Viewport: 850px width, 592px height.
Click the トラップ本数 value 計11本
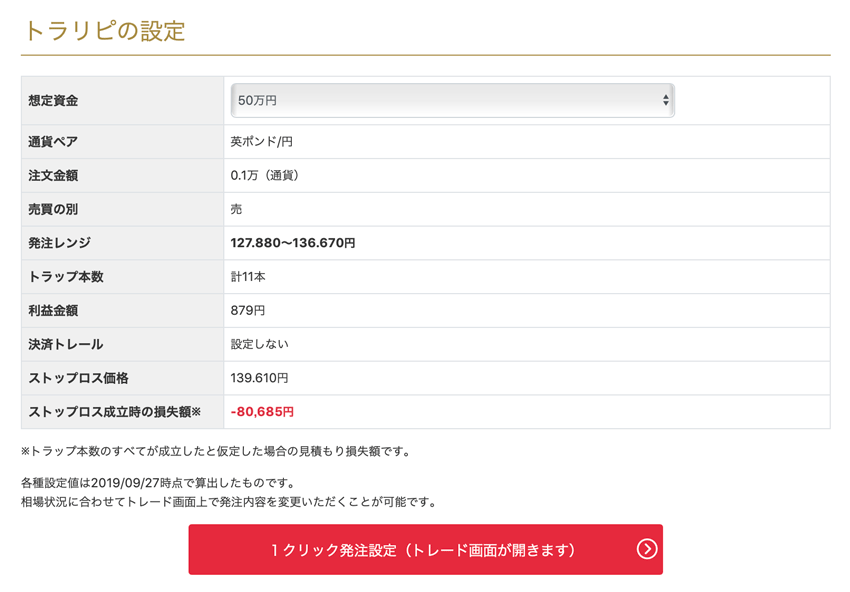(x=248, y=277)
